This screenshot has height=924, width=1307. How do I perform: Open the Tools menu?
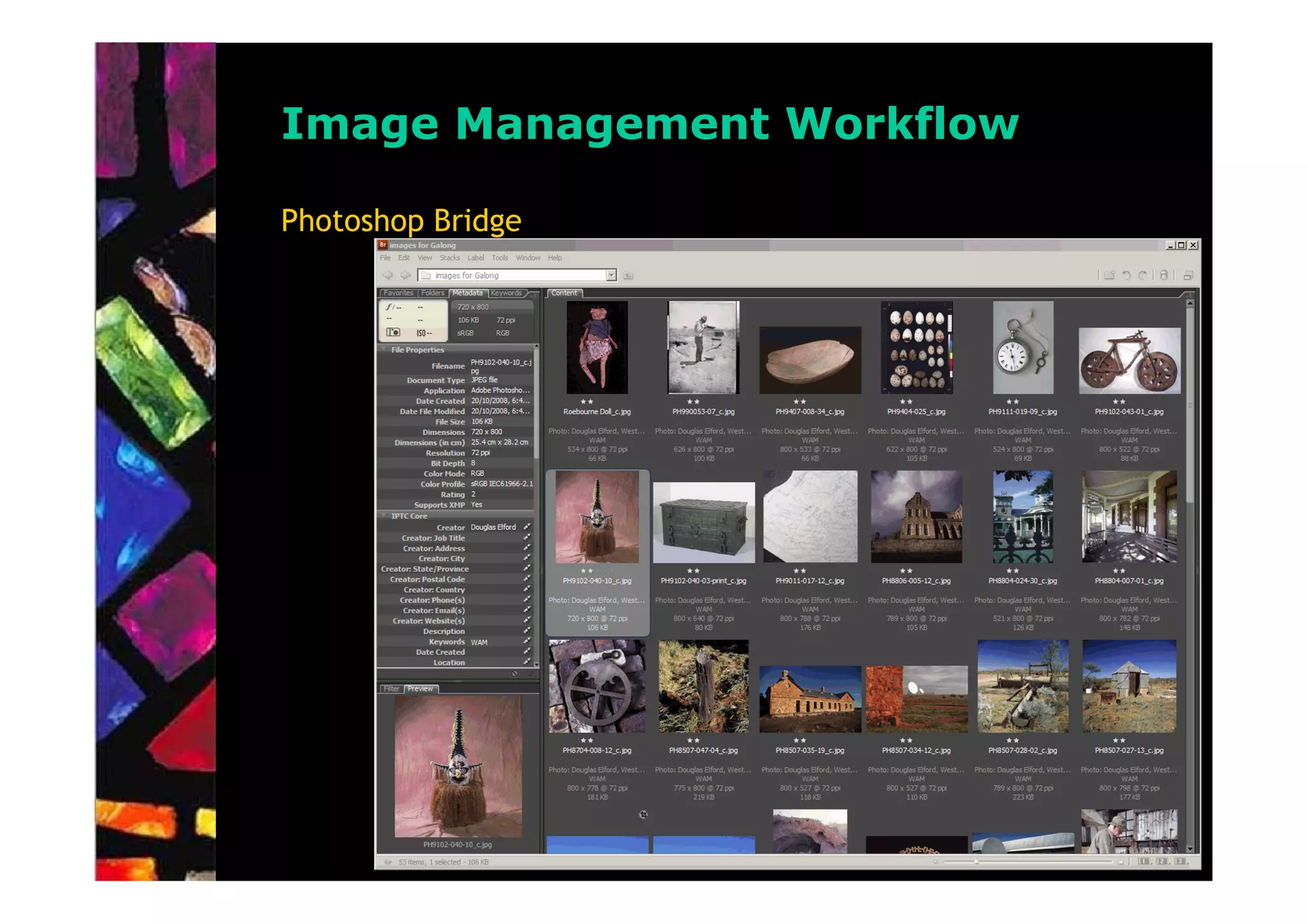pos(500,258)
